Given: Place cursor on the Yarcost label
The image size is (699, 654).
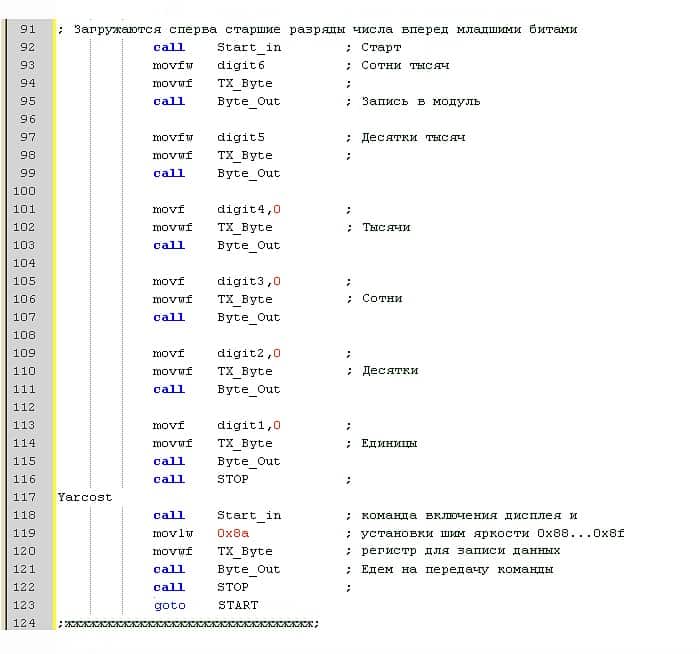Looking at the screenshot, I should (x=85, y=497).
